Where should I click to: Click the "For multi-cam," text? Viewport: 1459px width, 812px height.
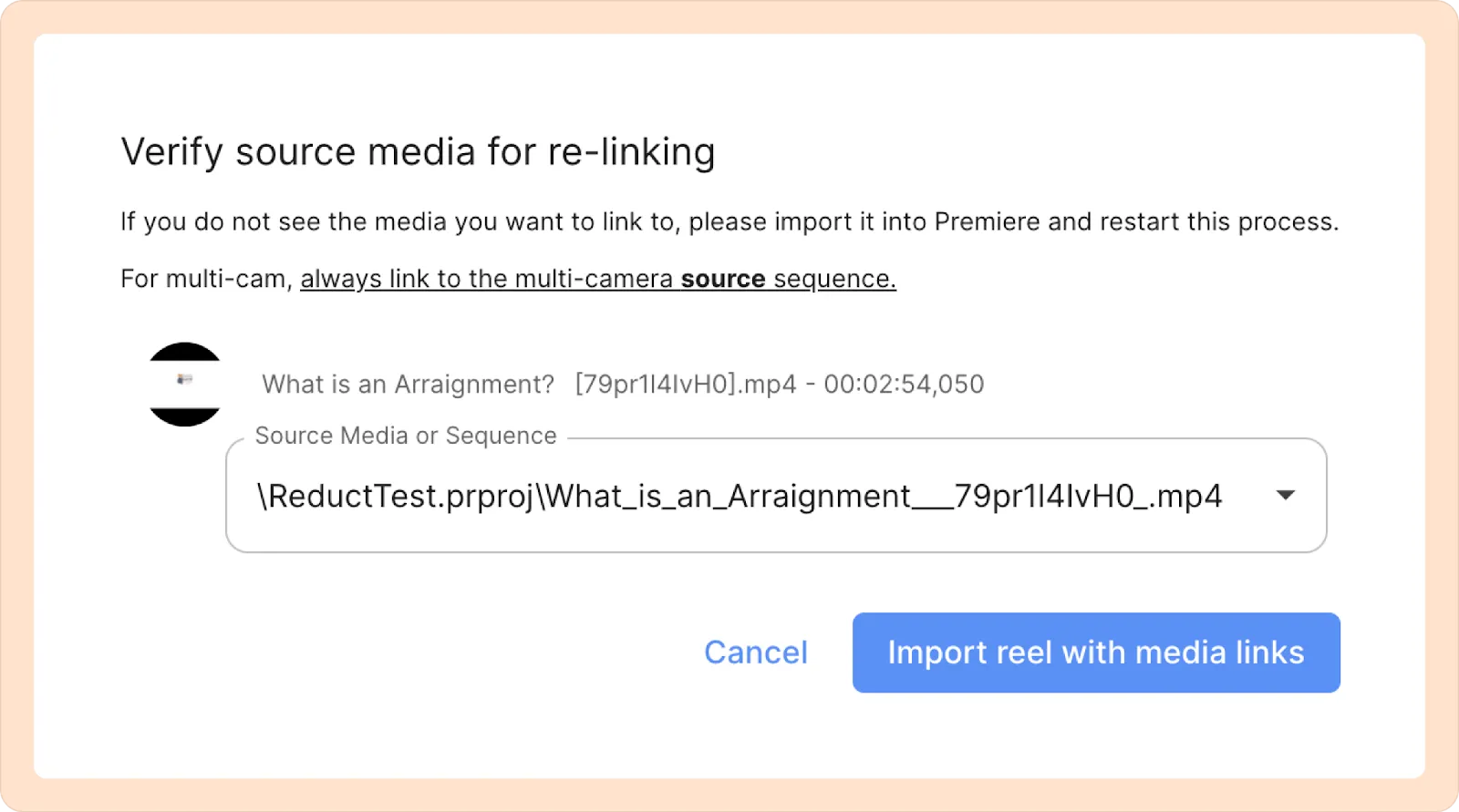[206, 279]
